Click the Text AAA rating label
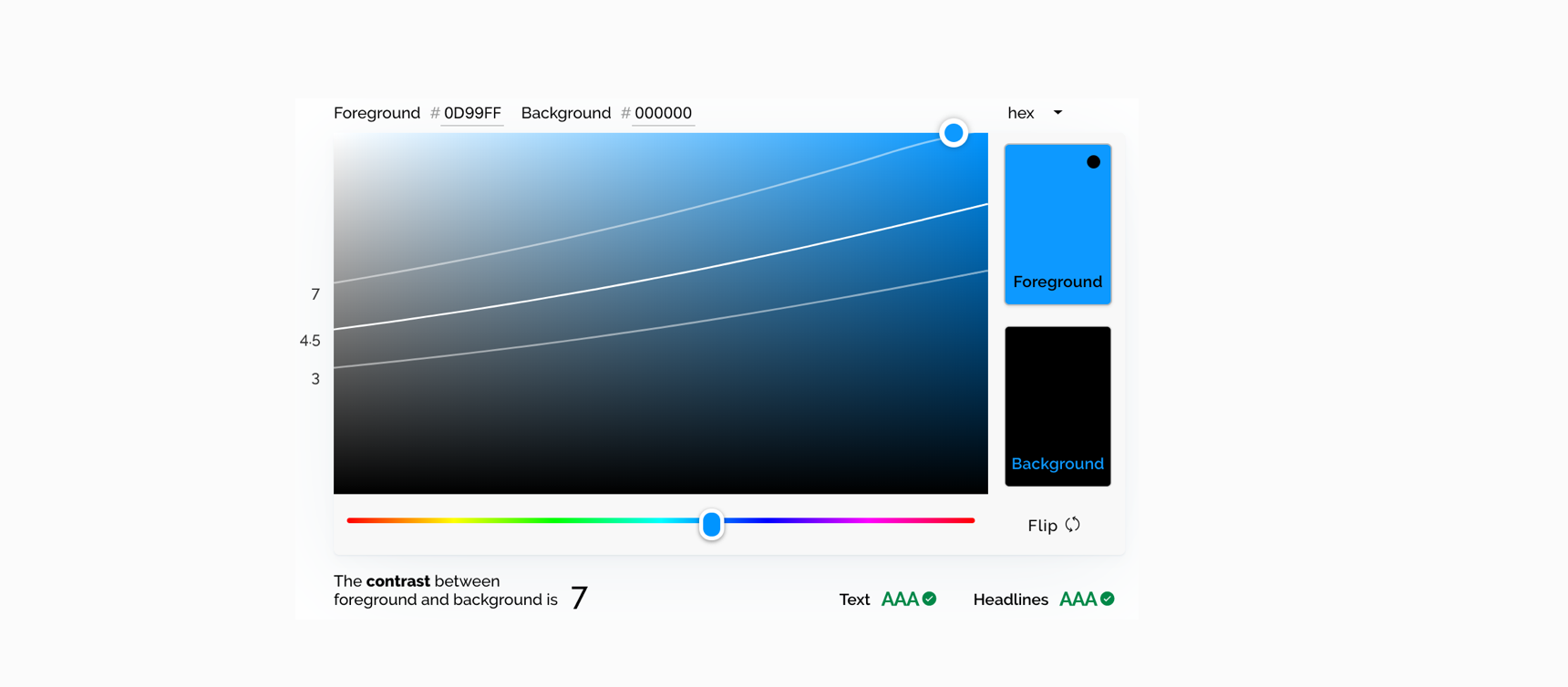1568x687 pixels. click(x=900, y=599)
